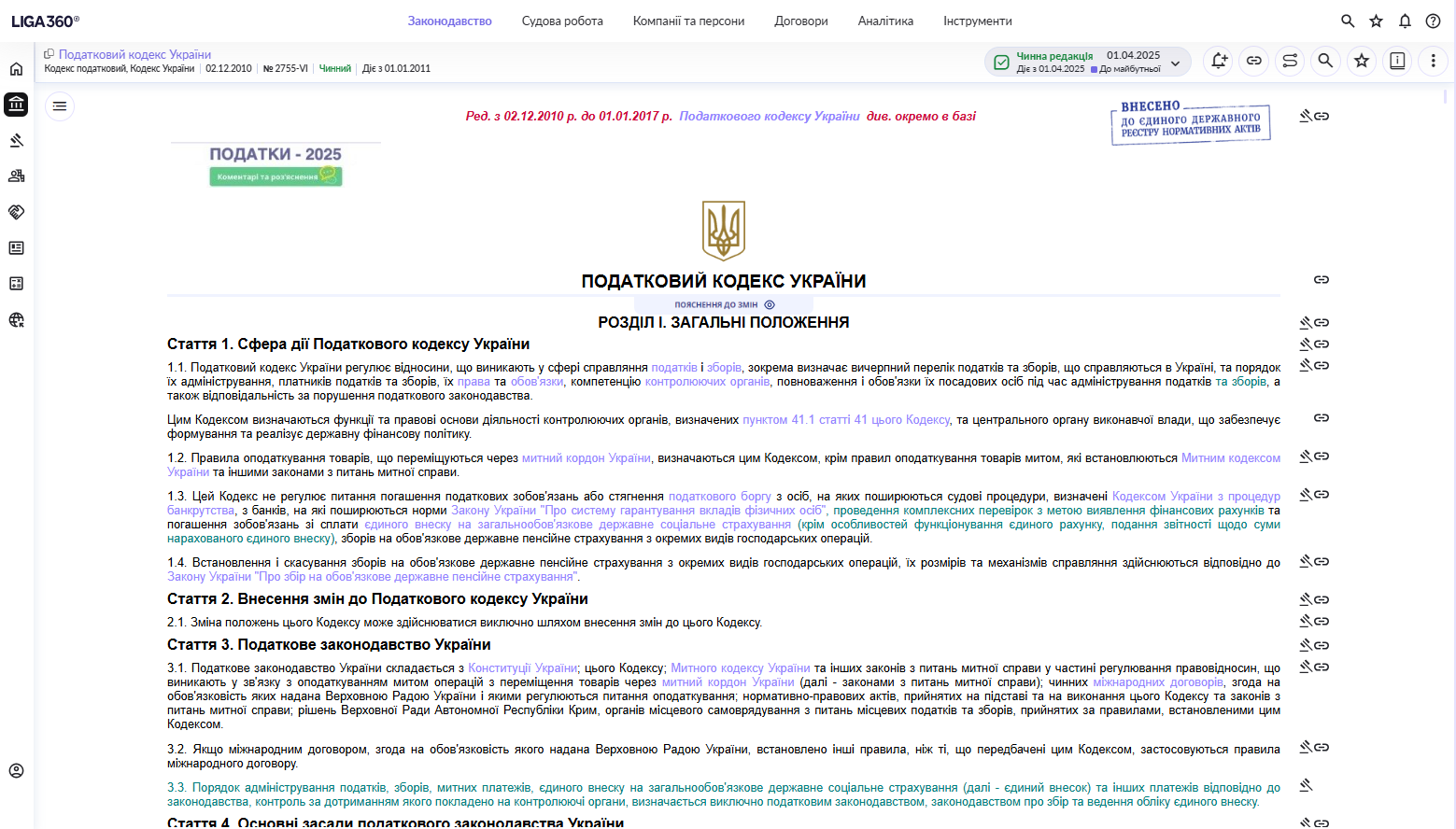Open 'Податкового кодексу України' link in red notice

[770, 116]
